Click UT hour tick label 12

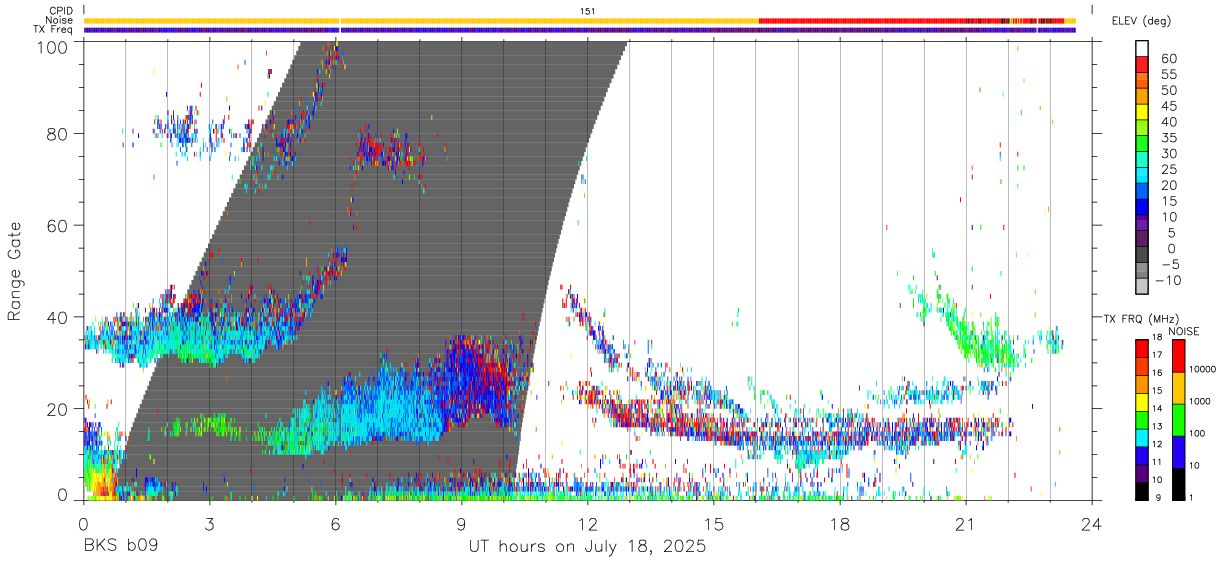tap(587, 523)
